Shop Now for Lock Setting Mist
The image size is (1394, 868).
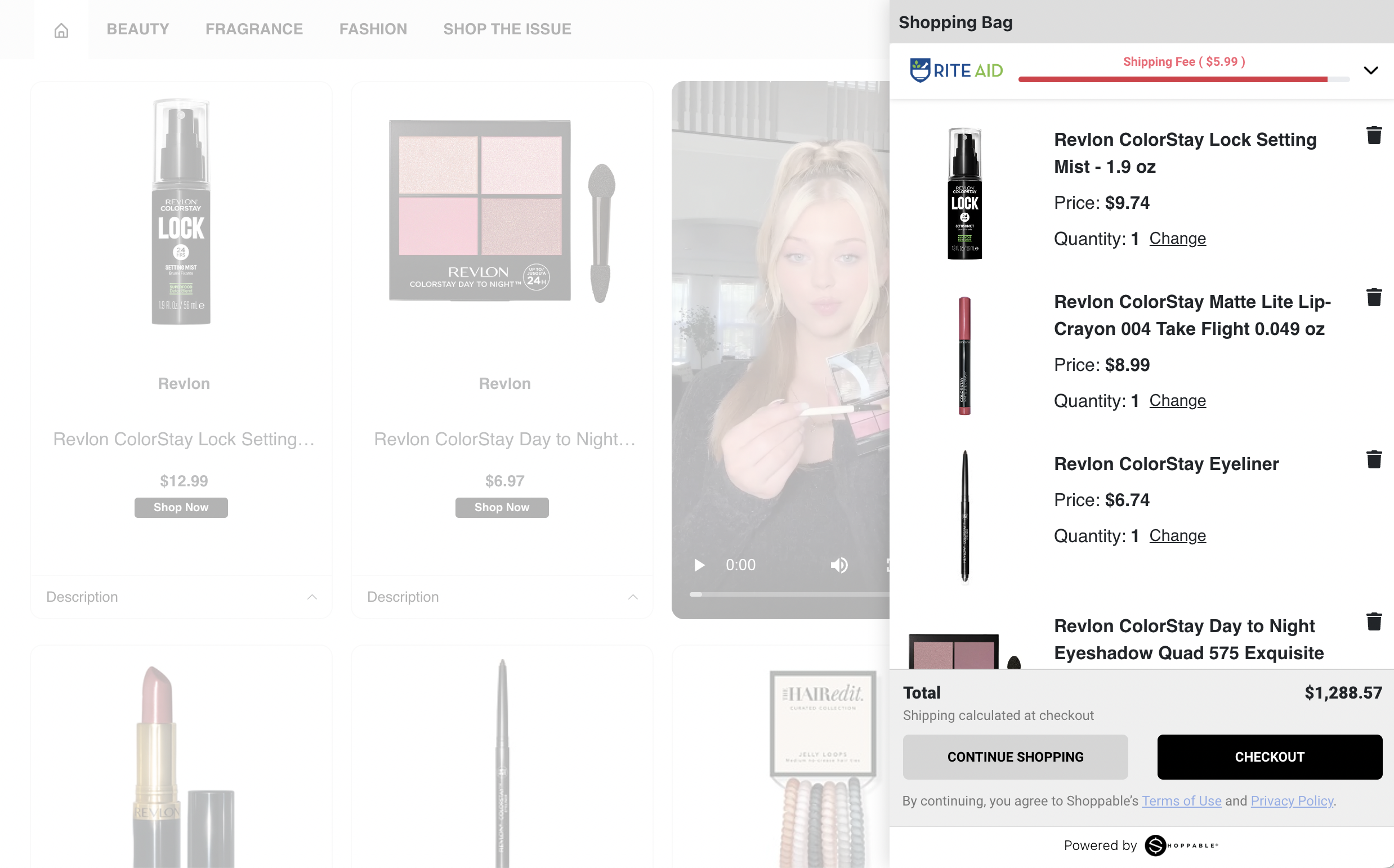tap(181, 508)
